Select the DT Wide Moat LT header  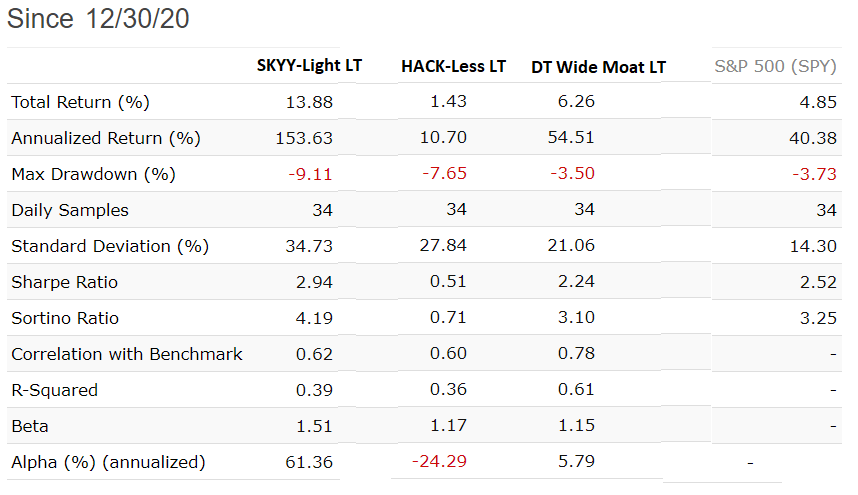pos(598,68)
